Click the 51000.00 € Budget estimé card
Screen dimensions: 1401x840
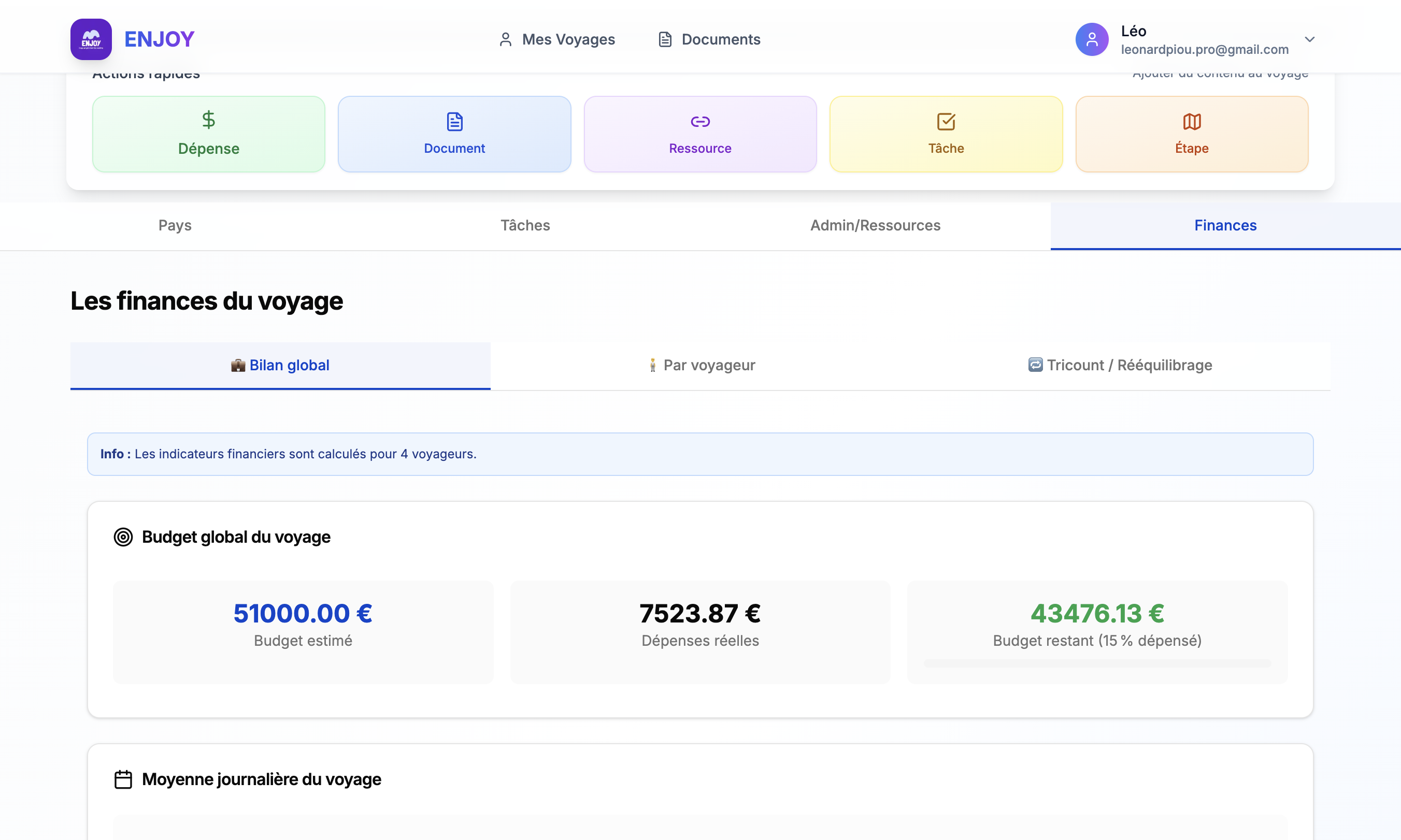tap(303, 631)
